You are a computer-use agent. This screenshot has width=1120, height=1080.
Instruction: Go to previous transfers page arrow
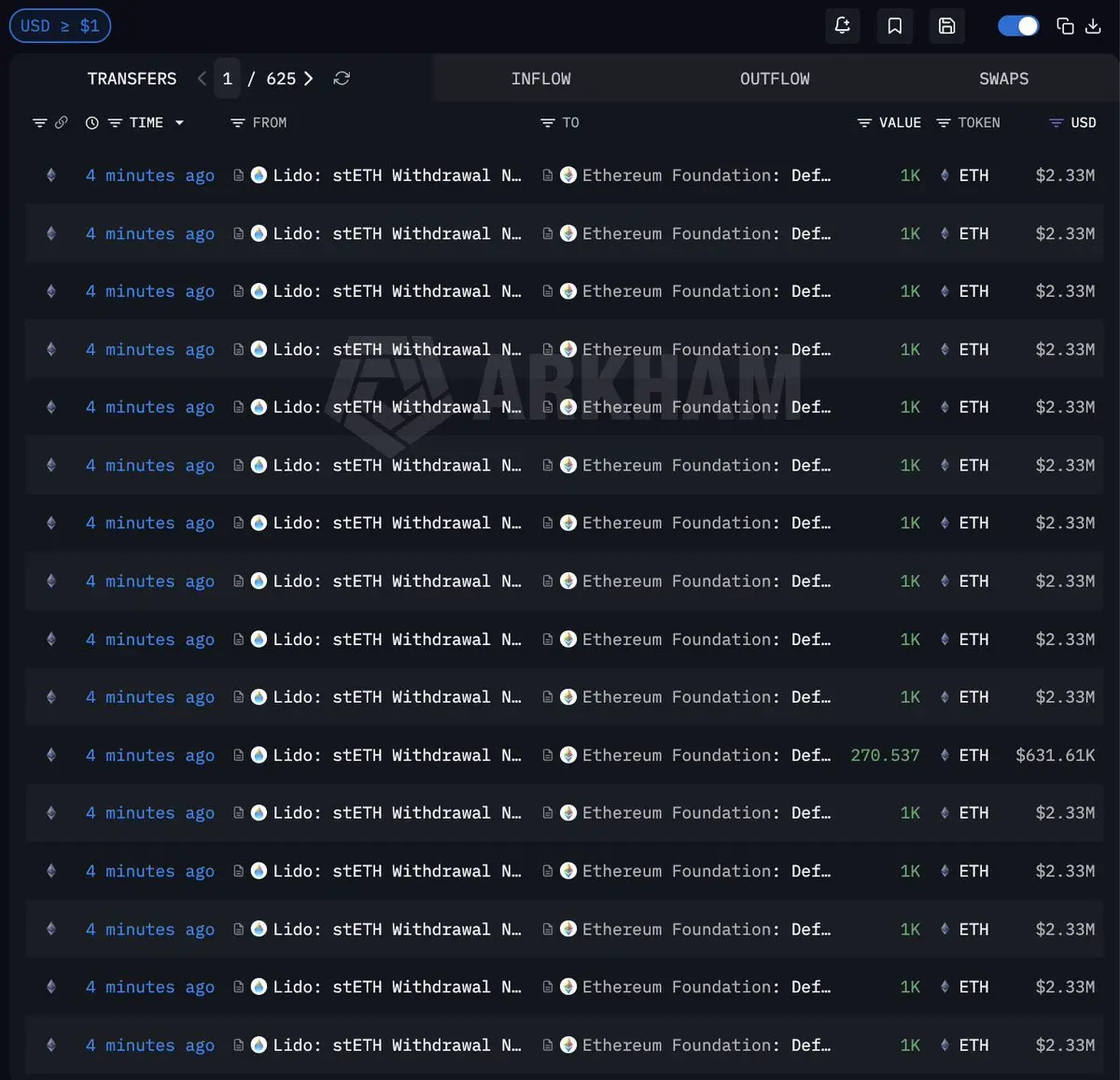pos(202,78)
